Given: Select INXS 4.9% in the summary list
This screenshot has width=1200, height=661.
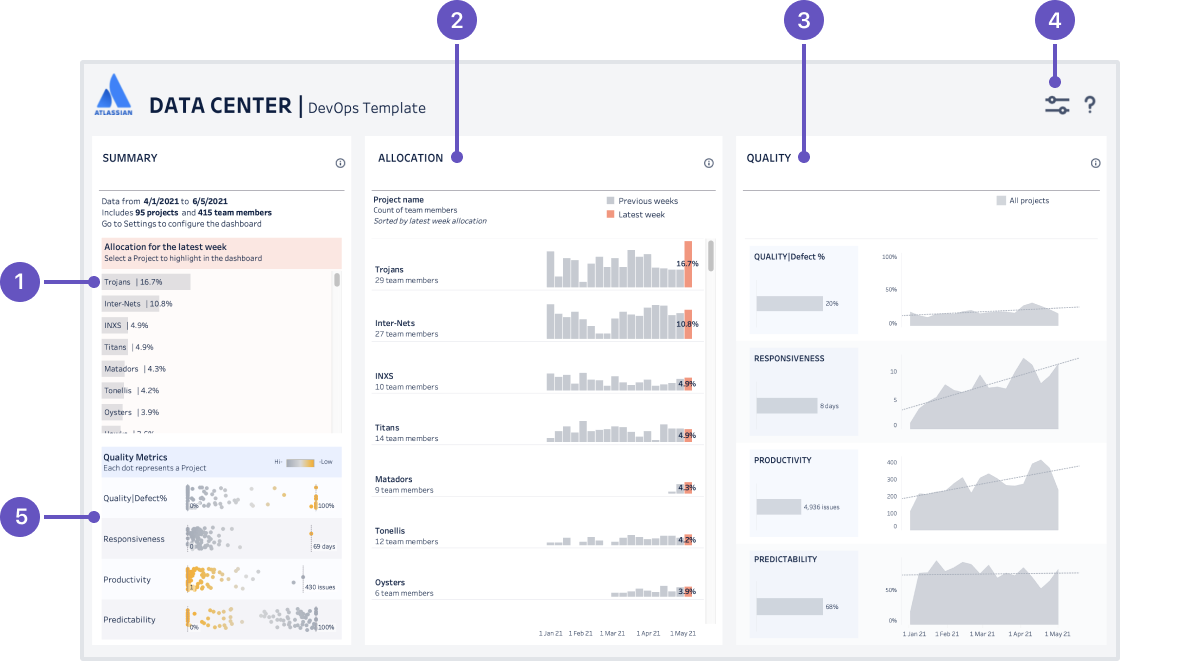Looking at the screenshot, I should (x=125, y=325).
